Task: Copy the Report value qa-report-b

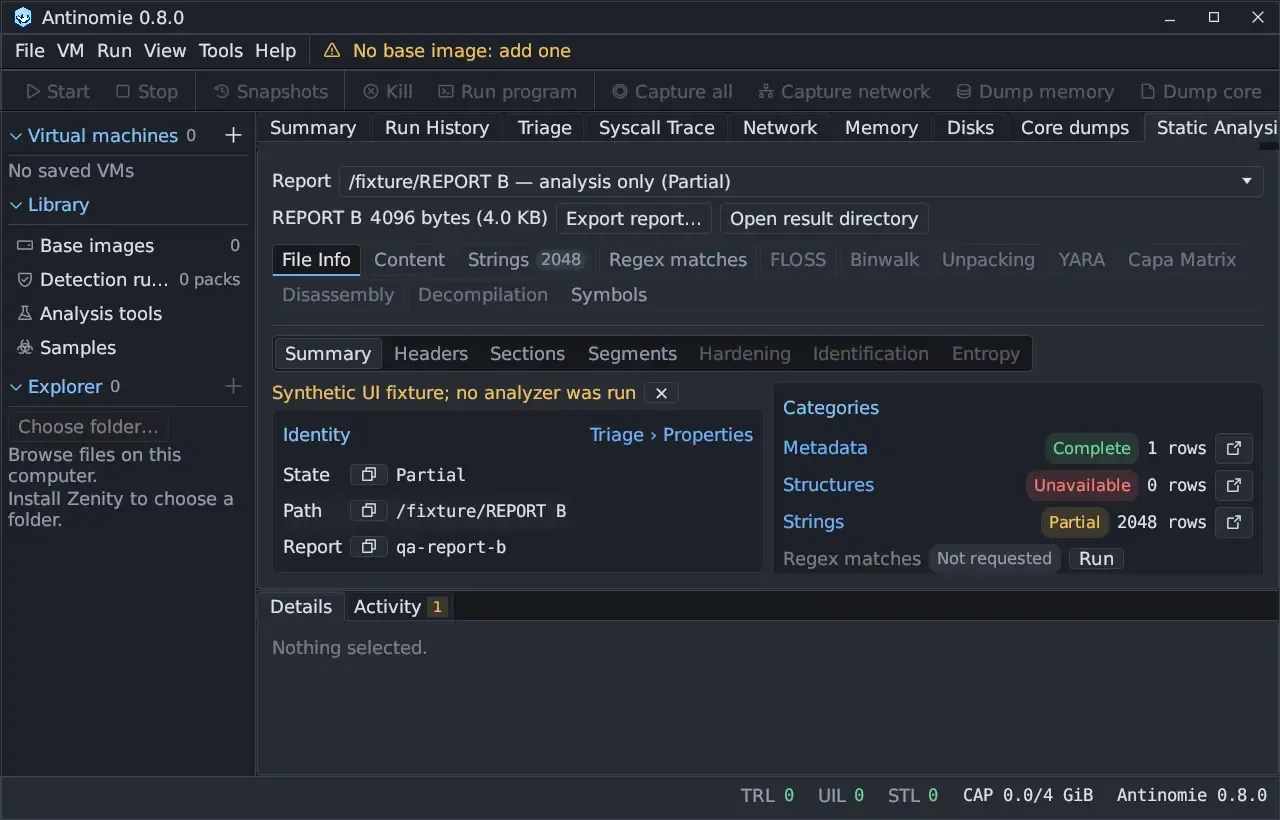Action: click(368, 546)
